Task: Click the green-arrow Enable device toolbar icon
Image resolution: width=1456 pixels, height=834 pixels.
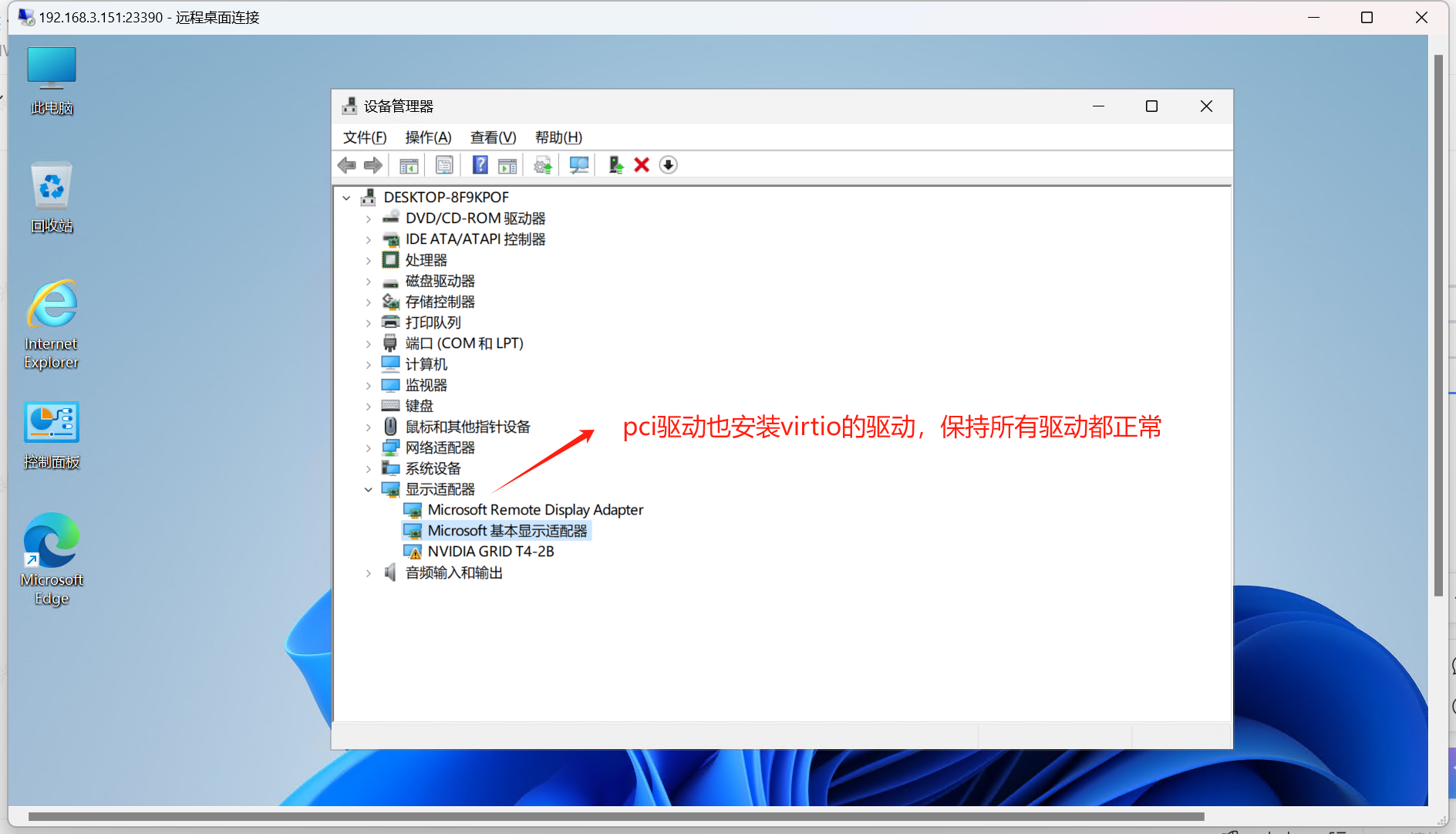Action: [x=615, y=165]
